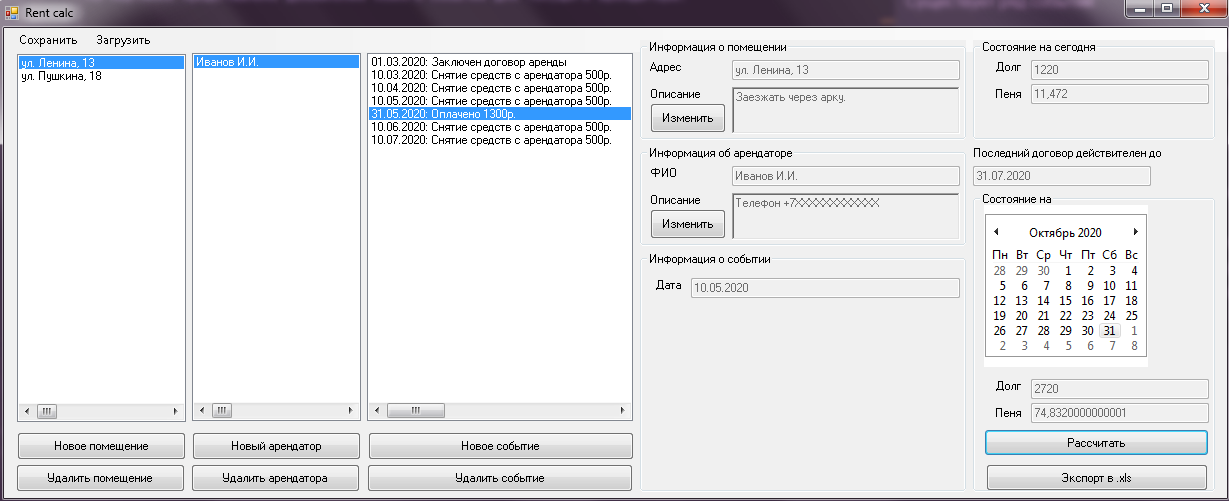Click the tenant description Телефон field
1229x501 pixels.
pos(845,216)
